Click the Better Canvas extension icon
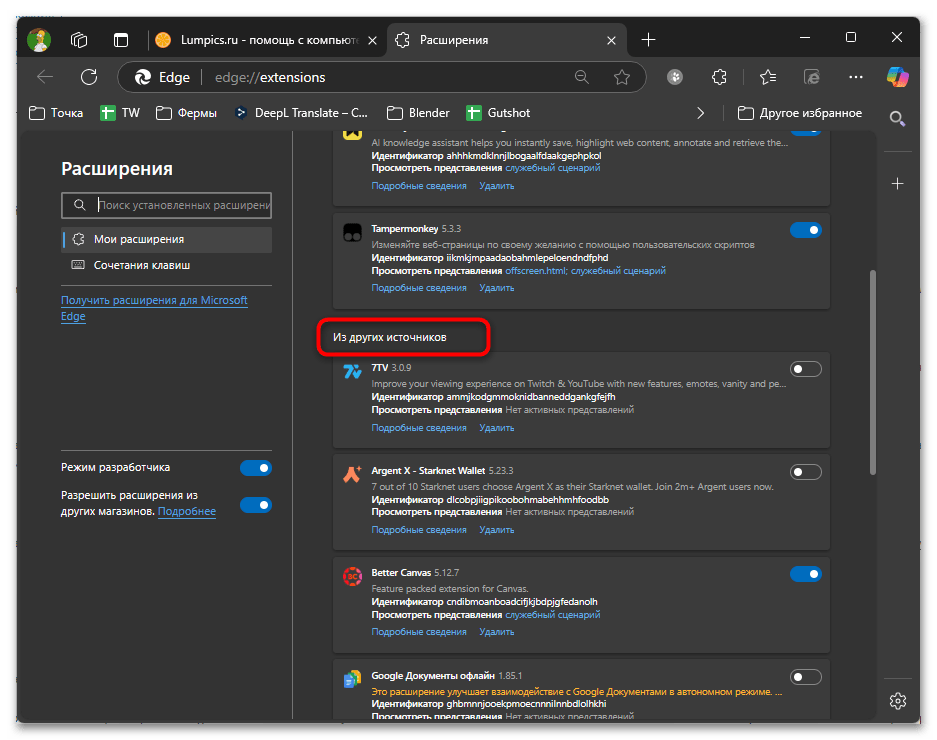Screen dimensions: 937x740 click(x=353, y=576)
